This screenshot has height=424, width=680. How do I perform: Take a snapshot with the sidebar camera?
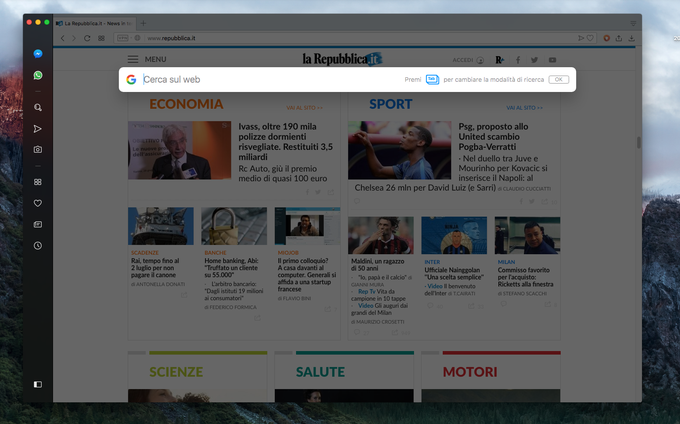(x=38, y=150)
